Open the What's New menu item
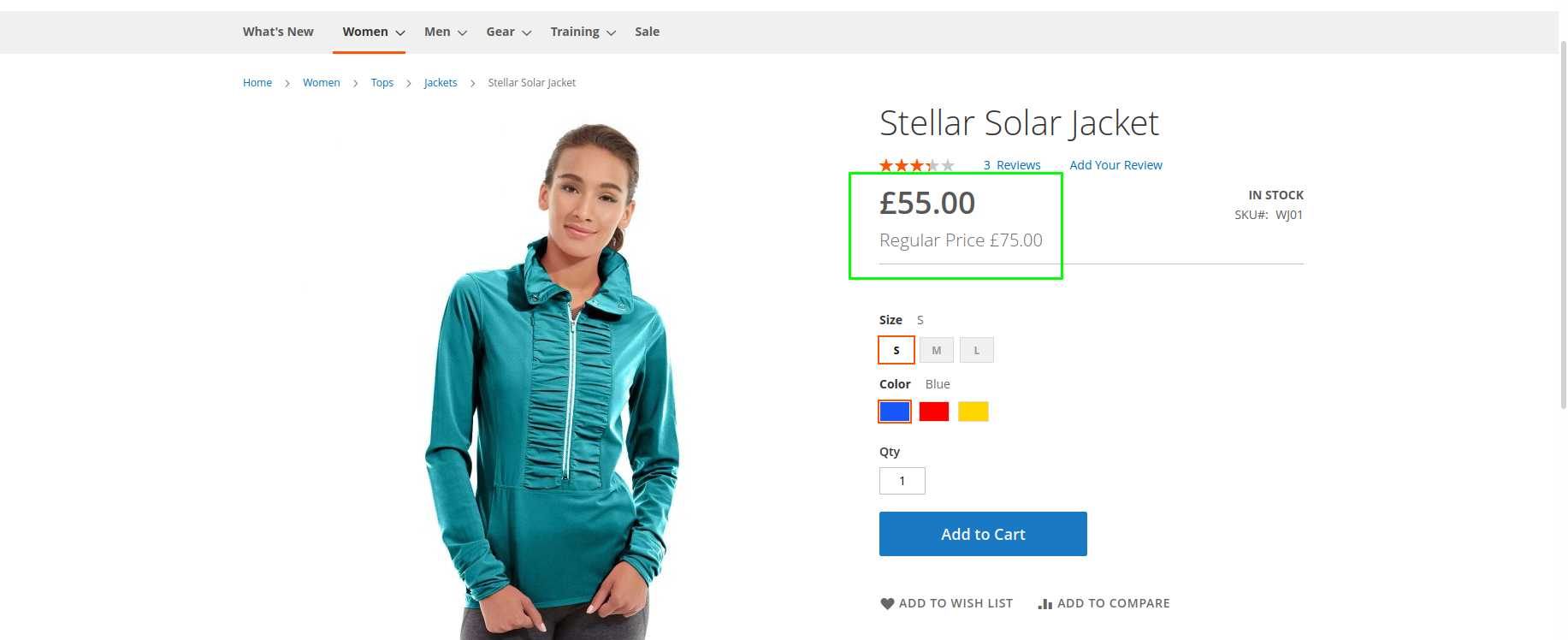 coord(278,32)
